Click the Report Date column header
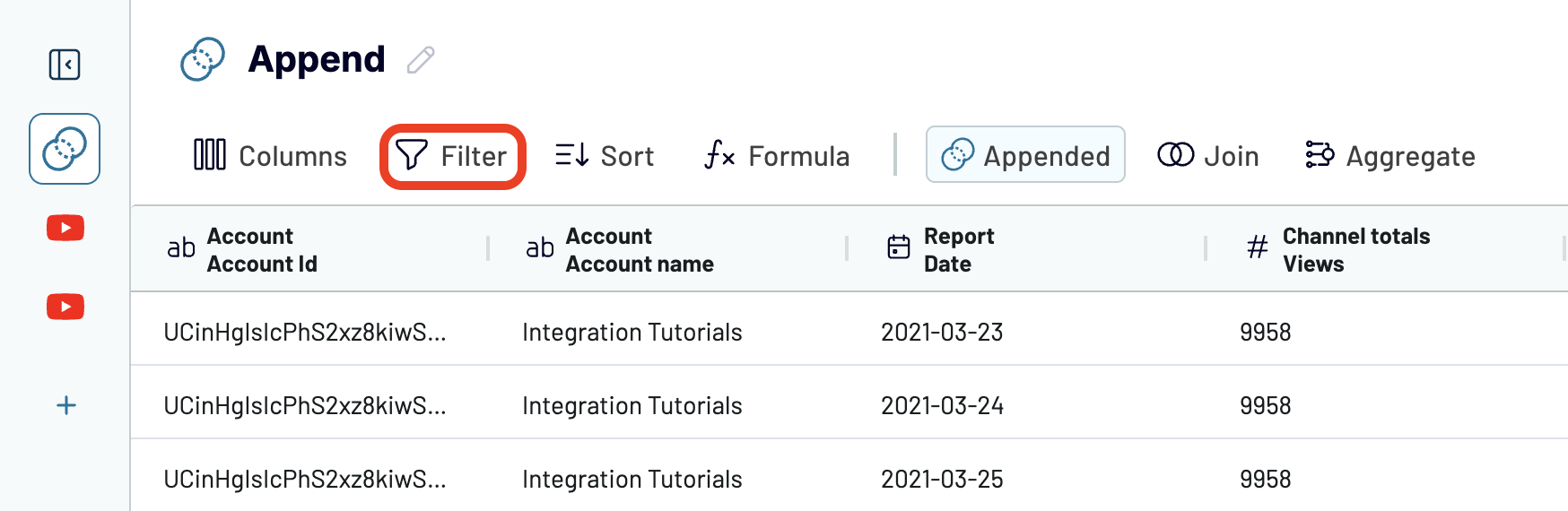This screenshot has height=511, width=1568. click(x=958, y=250)
